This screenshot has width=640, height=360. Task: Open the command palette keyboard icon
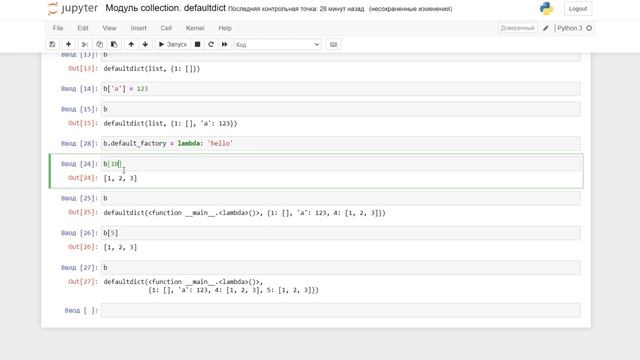click(333, 44)
